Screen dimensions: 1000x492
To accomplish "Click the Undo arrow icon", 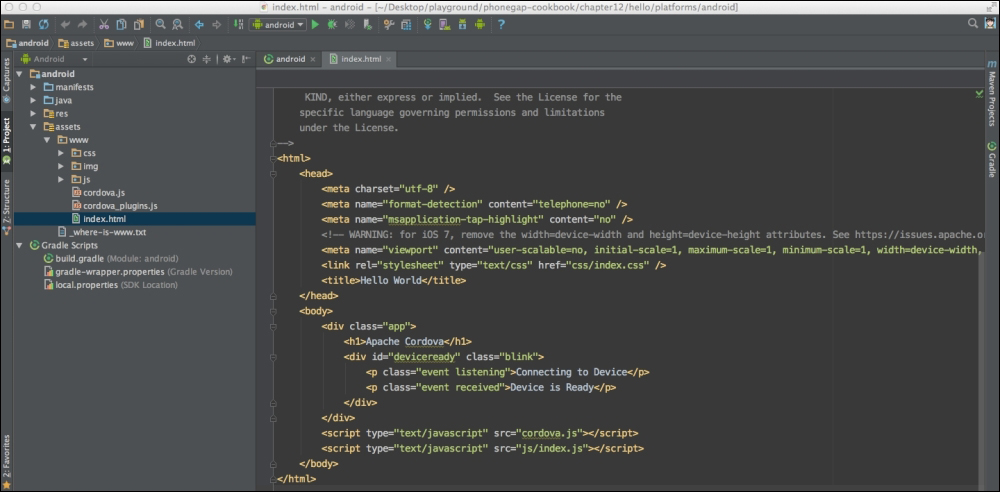I will tap(65, 24).
